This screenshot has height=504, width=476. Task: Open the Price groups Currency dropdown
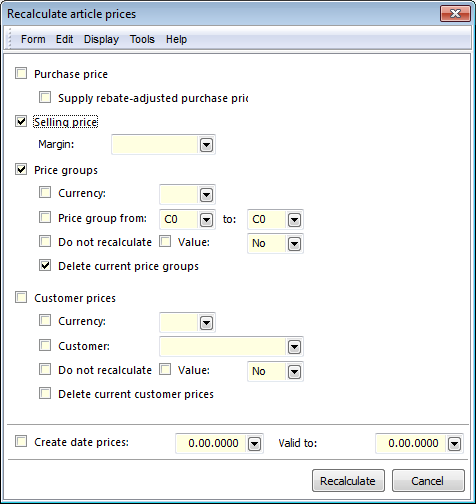[206, 195]
